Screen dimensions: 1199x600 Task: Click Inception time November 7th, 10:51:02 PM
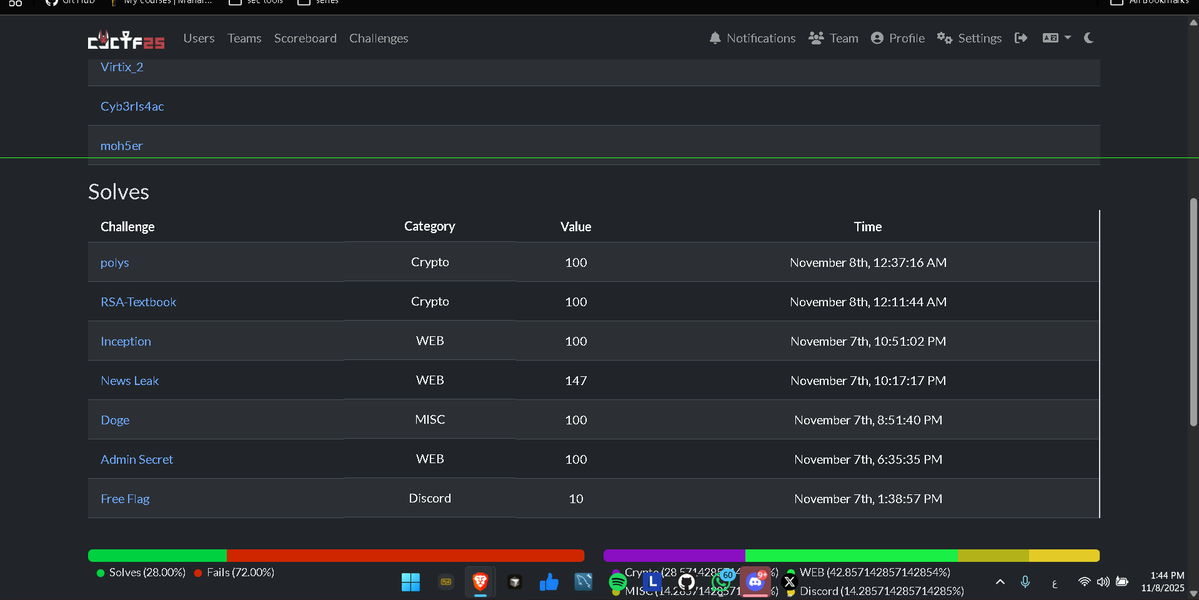coord(868,341)
